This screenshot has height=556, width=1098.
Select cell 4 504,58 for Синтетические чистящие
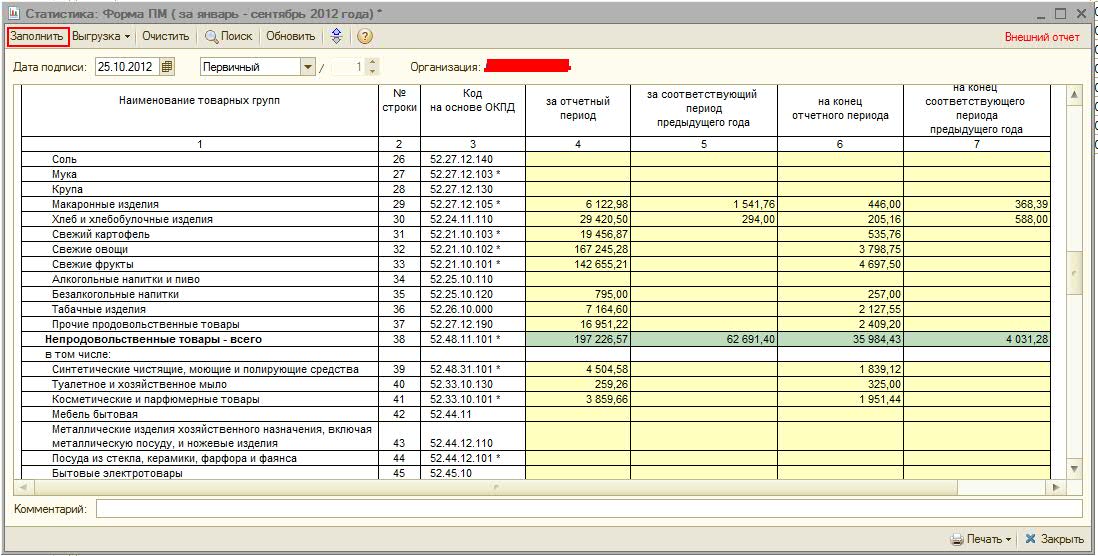point(578,369)
